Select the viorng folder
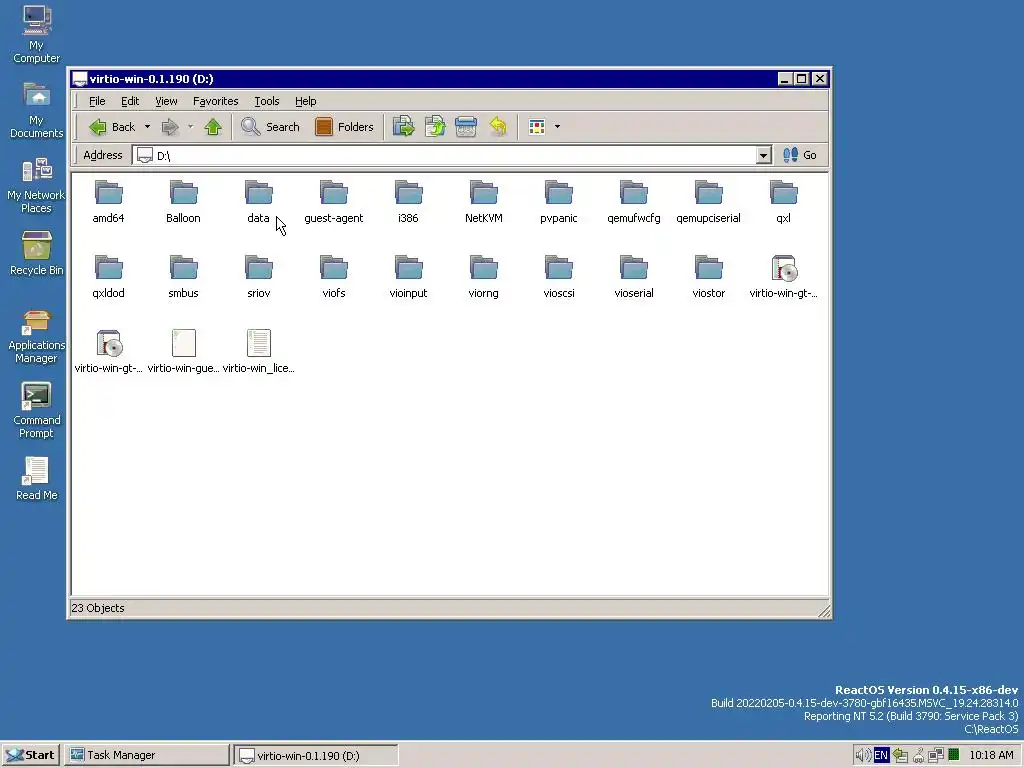The image size is (1024, 768). [x=484, y=278]
